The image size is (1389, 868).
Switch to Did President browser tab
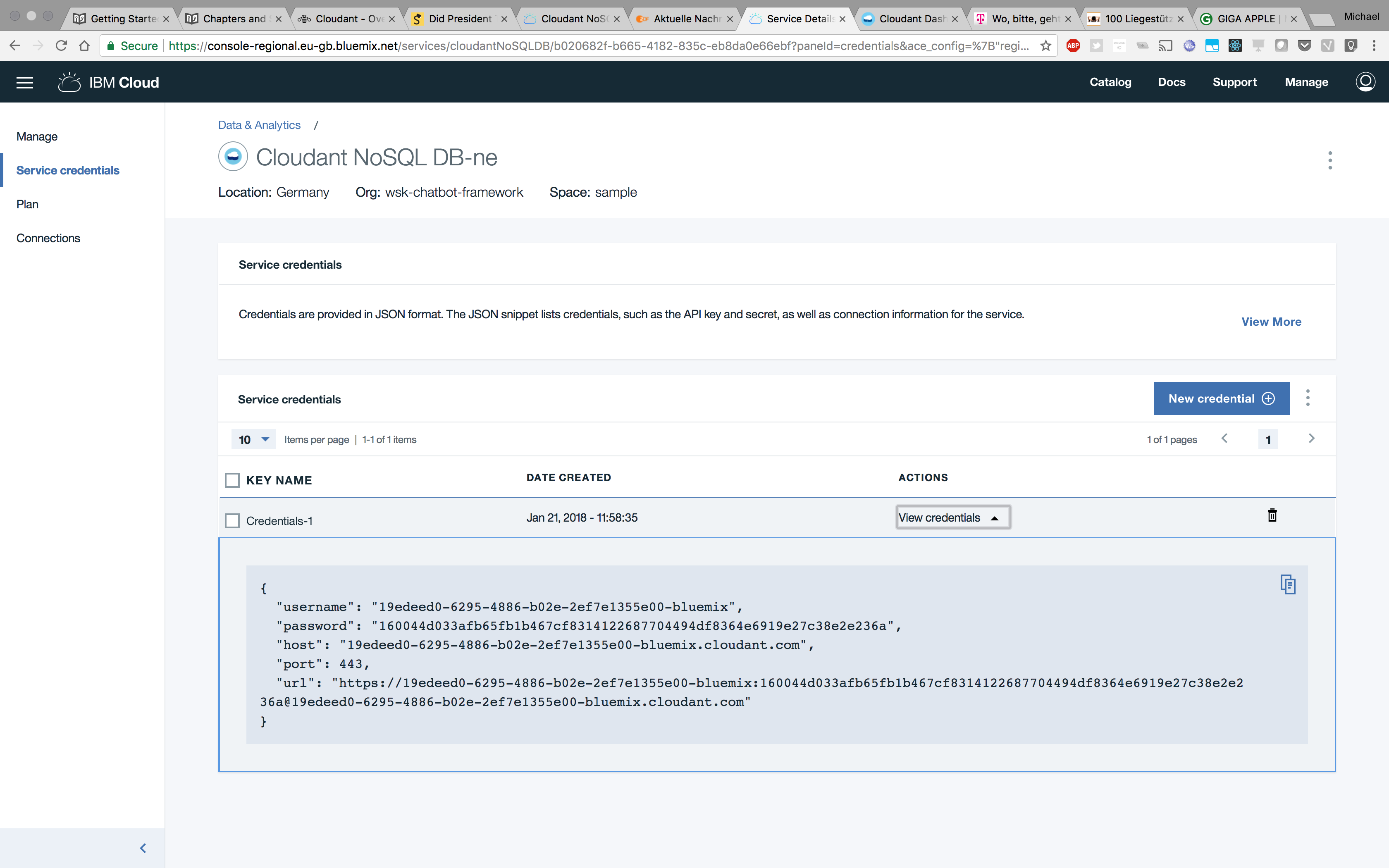click(x=460, y=19)
